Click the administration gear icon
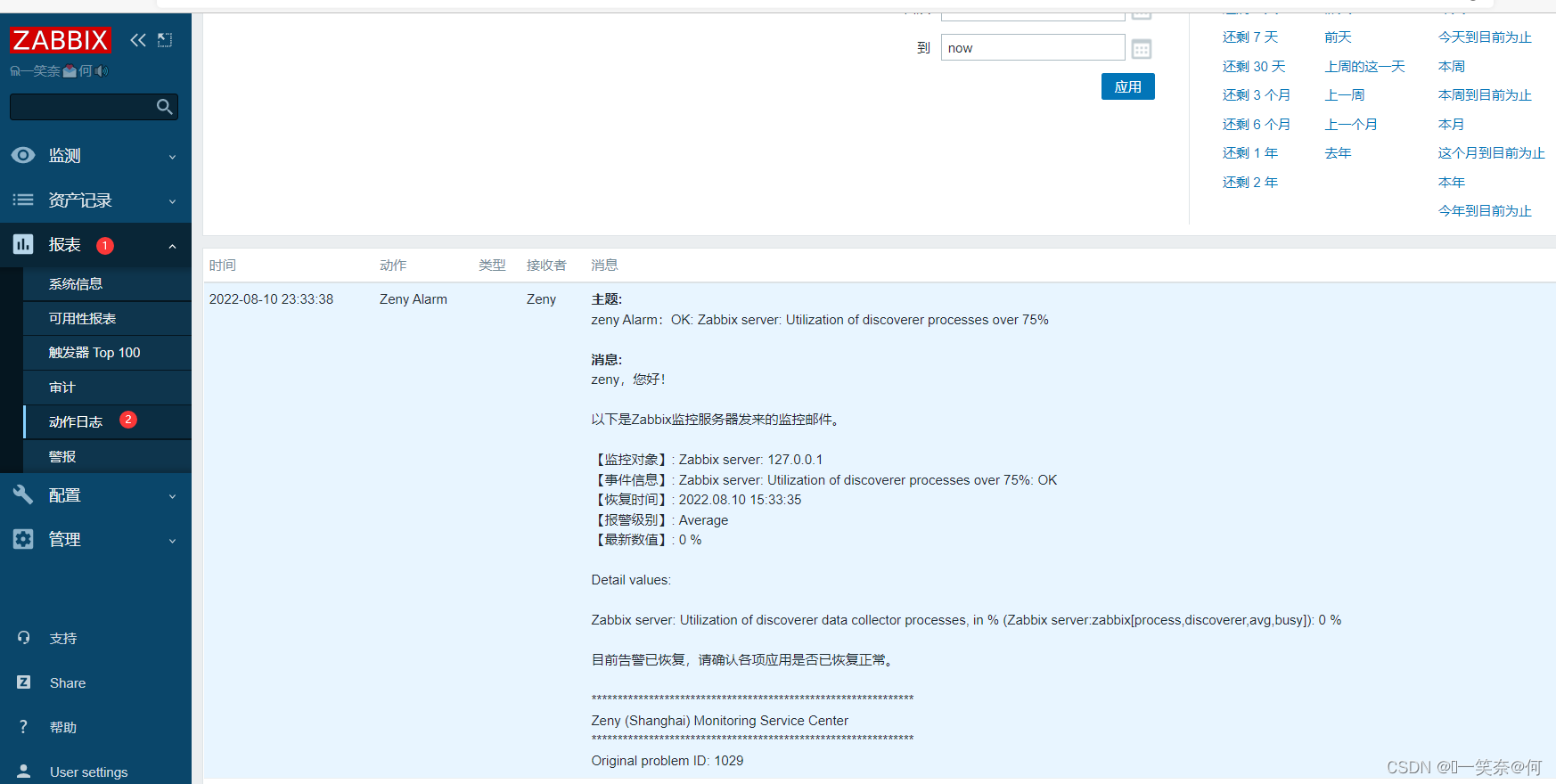The height and width of the screenshot is (784, 1556). click(x=23, y=539)
